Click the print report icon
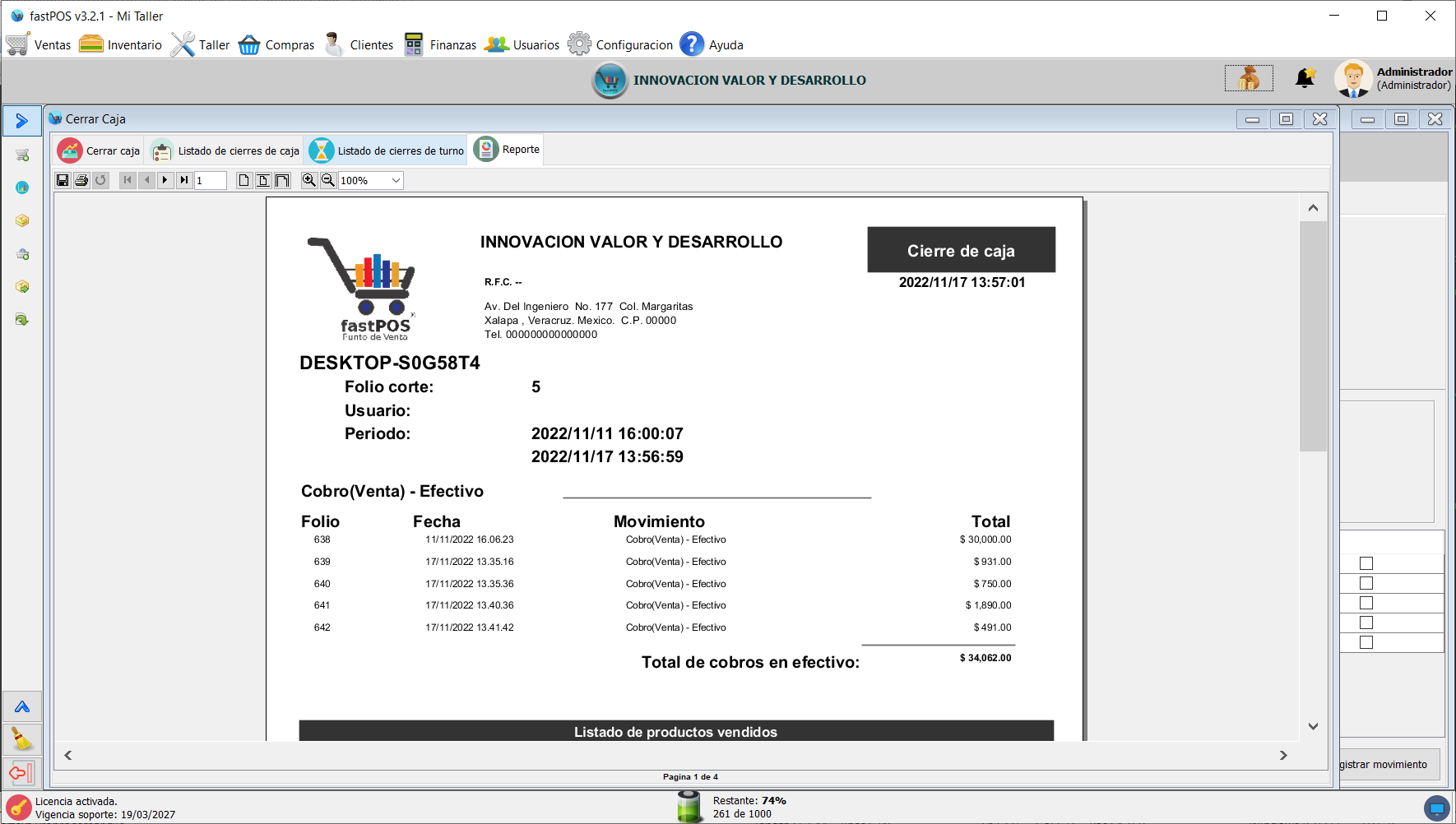Image resolution: width=1456 pixels, height=824 pixels. tap(81, 180)
